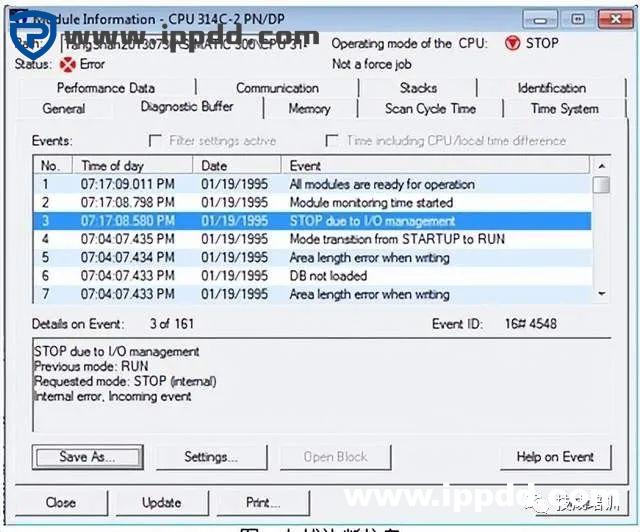Select event 'STOP due to I/O management' row
Screen dimensions: 640x532
(x=313, y=221)
